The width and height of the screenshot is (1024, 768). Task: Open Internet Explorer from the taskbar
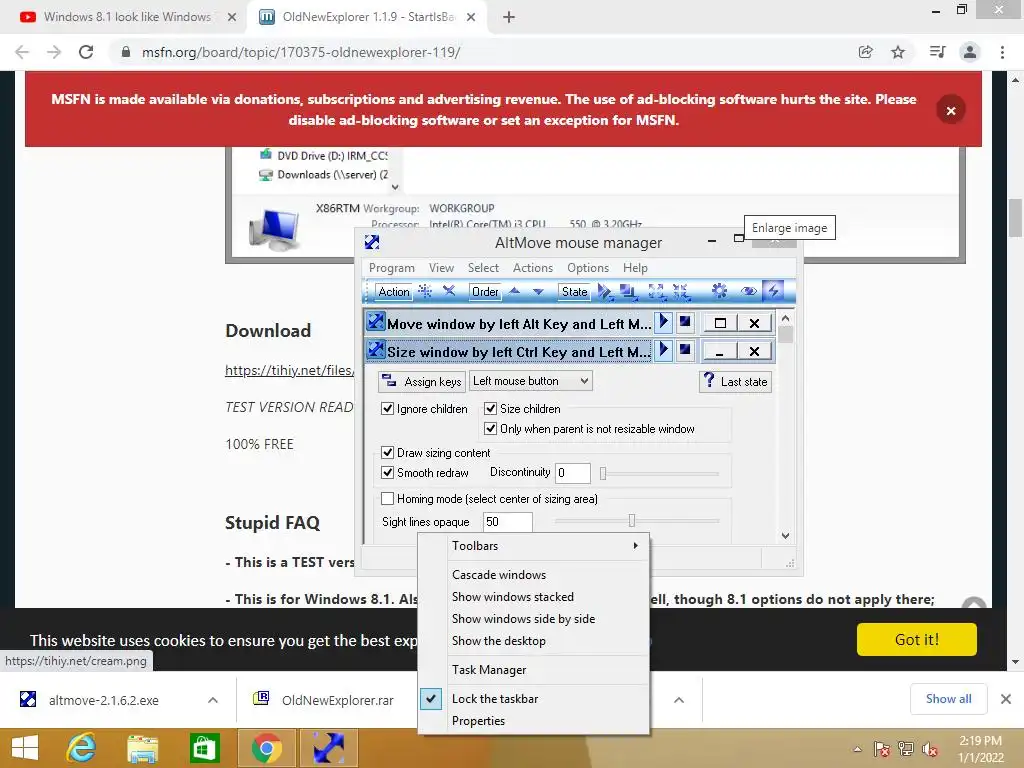81,748
